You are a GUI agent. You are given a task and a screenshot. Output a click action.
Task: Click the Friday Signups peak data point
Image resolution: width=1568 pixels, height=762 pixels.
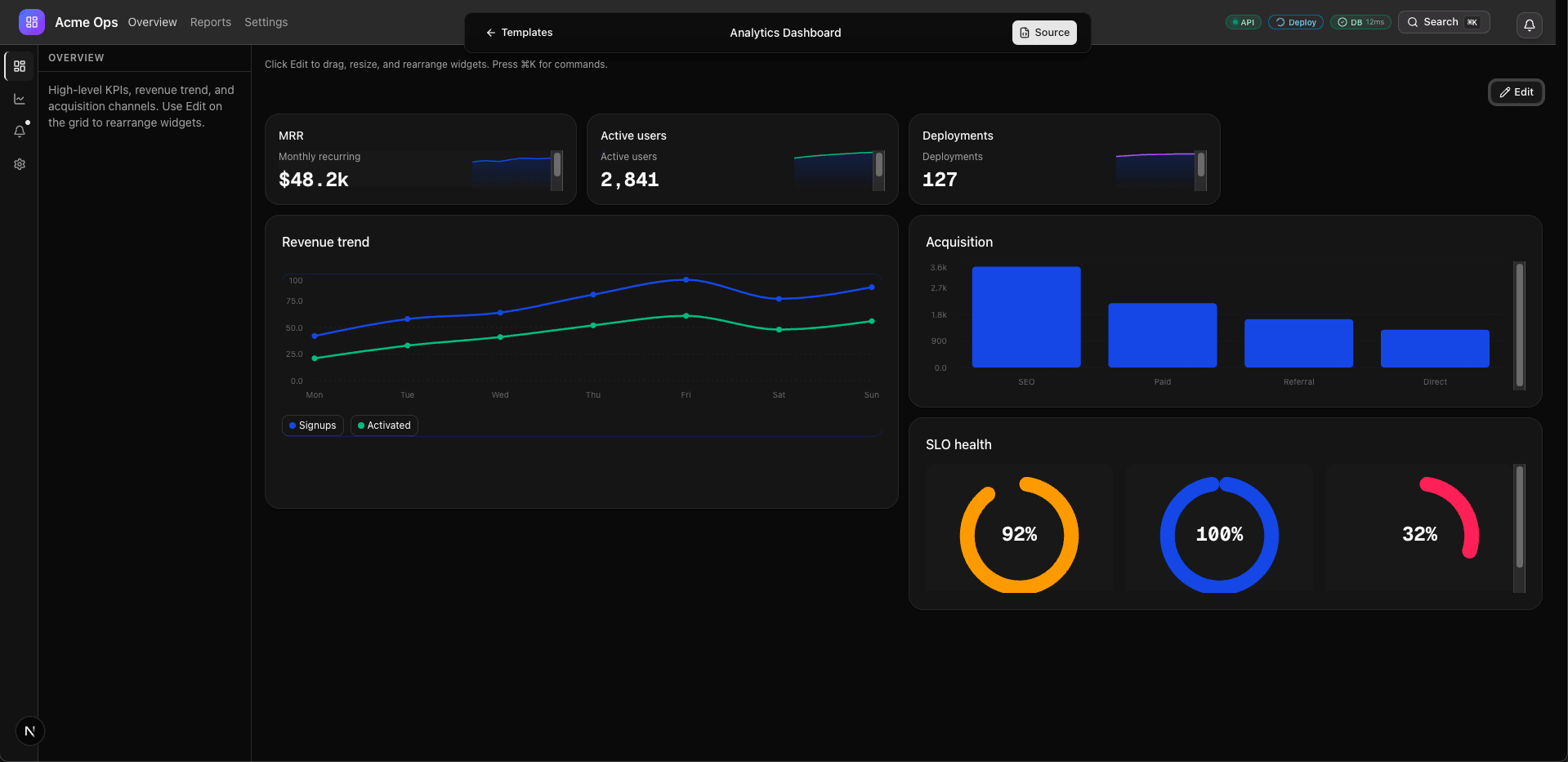point(686,279)
